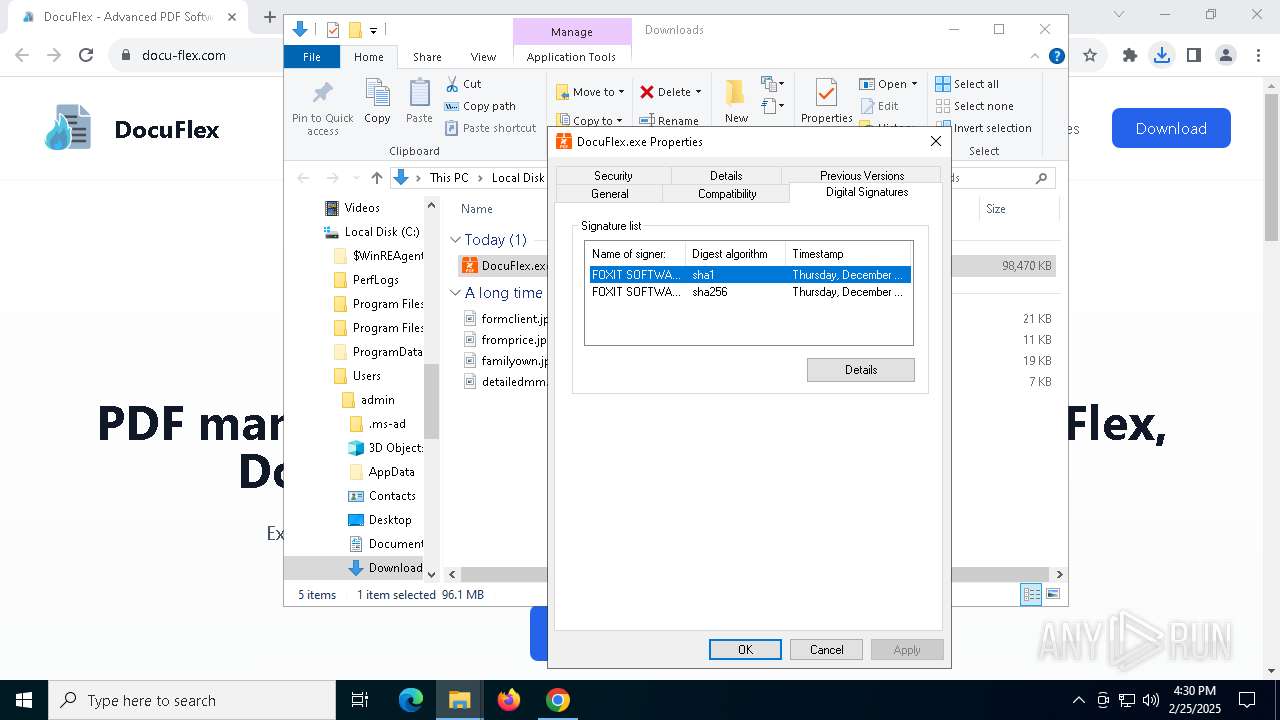Open the Application Tools tab
The height and width of the screenshot is (720, 1280).
pos(571,57)
